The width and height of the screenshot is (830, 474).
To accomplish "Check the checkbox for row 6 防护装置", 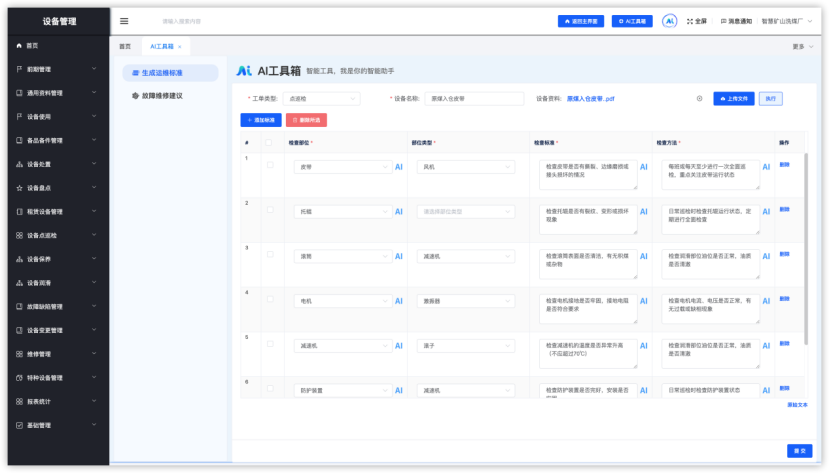I will click(270, 389).
